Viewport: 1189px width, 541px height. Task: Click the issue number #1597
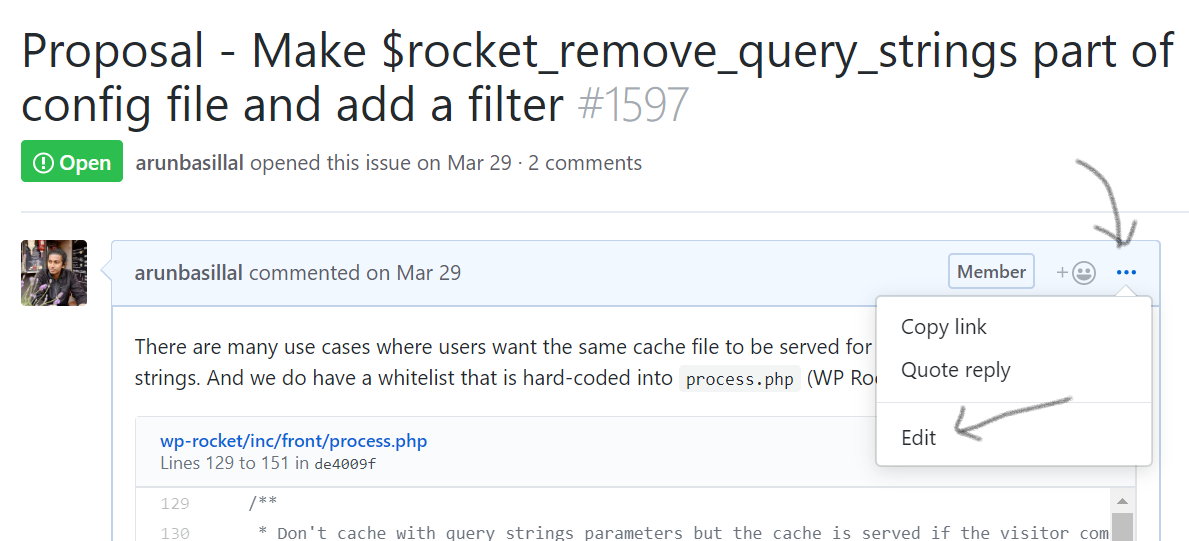(633, 105)
